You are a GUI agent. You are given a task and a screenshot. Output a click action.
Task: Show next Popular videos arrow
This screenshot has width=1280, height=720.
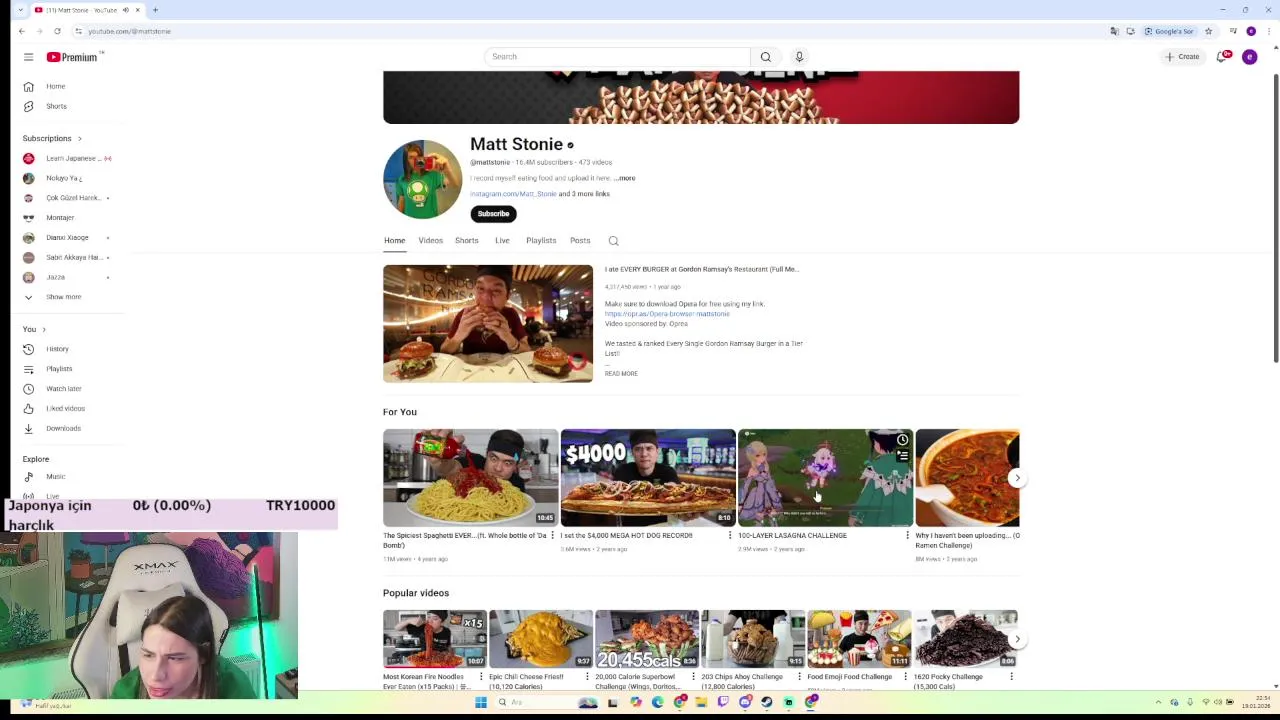1017,639
